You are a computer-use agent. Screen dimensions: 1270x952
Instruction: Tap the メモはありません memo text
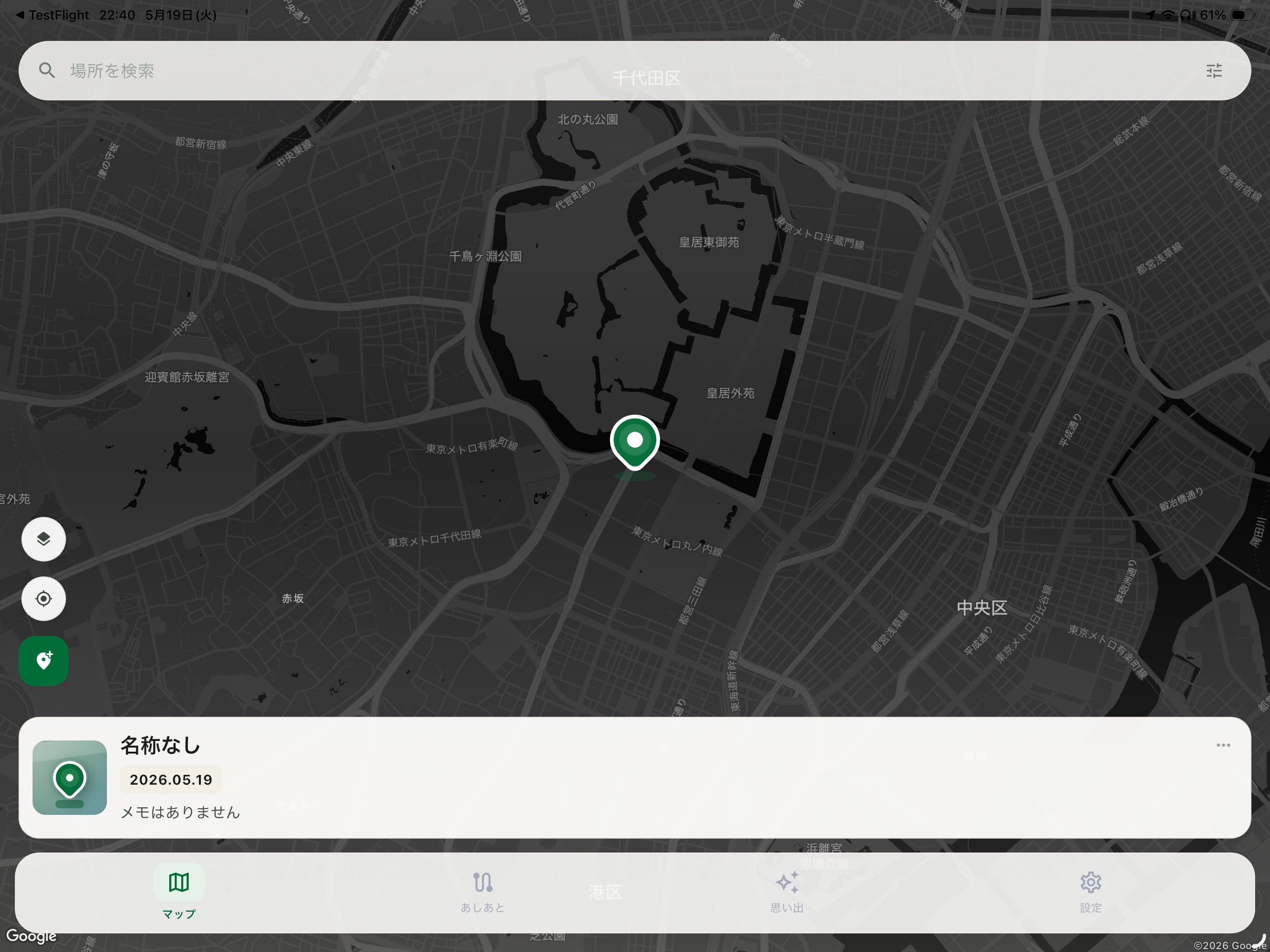click(180, 812)
